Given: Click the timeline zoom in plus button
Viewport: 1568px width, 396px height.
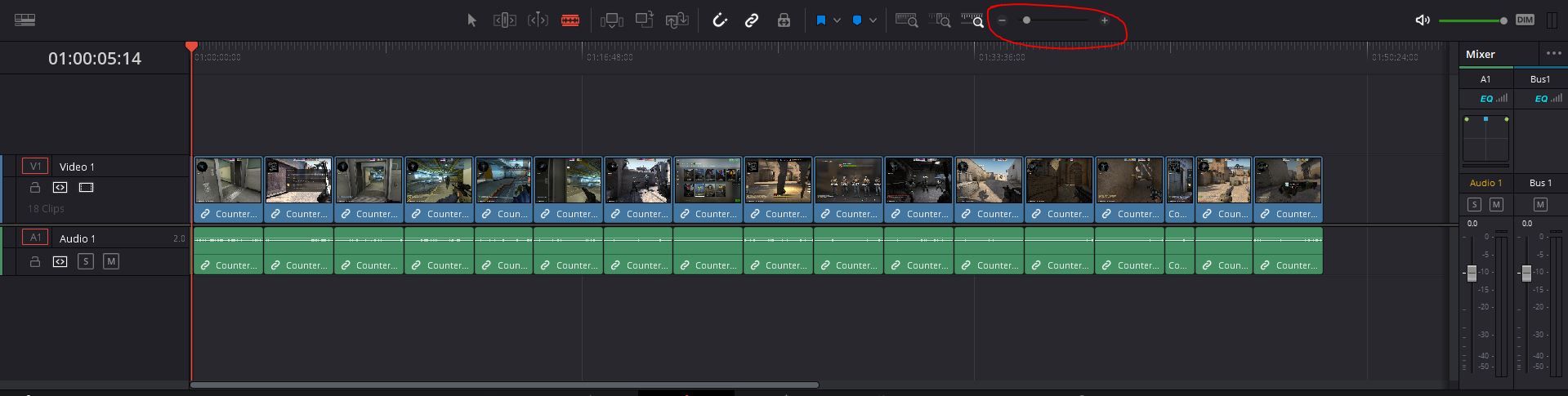Looking at the screenshot, I should (1105, 20).
